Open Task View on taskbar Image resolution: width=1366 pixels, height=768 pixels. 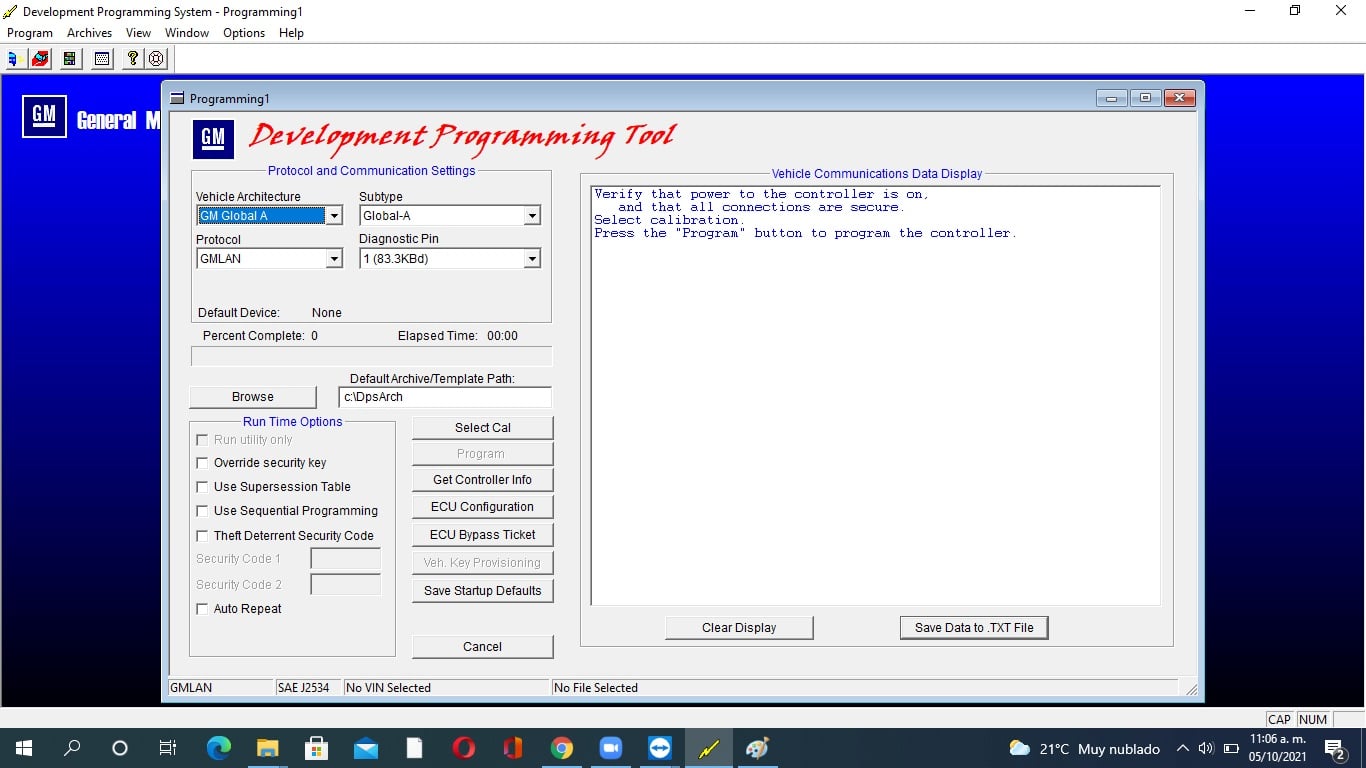pos(168,748)
